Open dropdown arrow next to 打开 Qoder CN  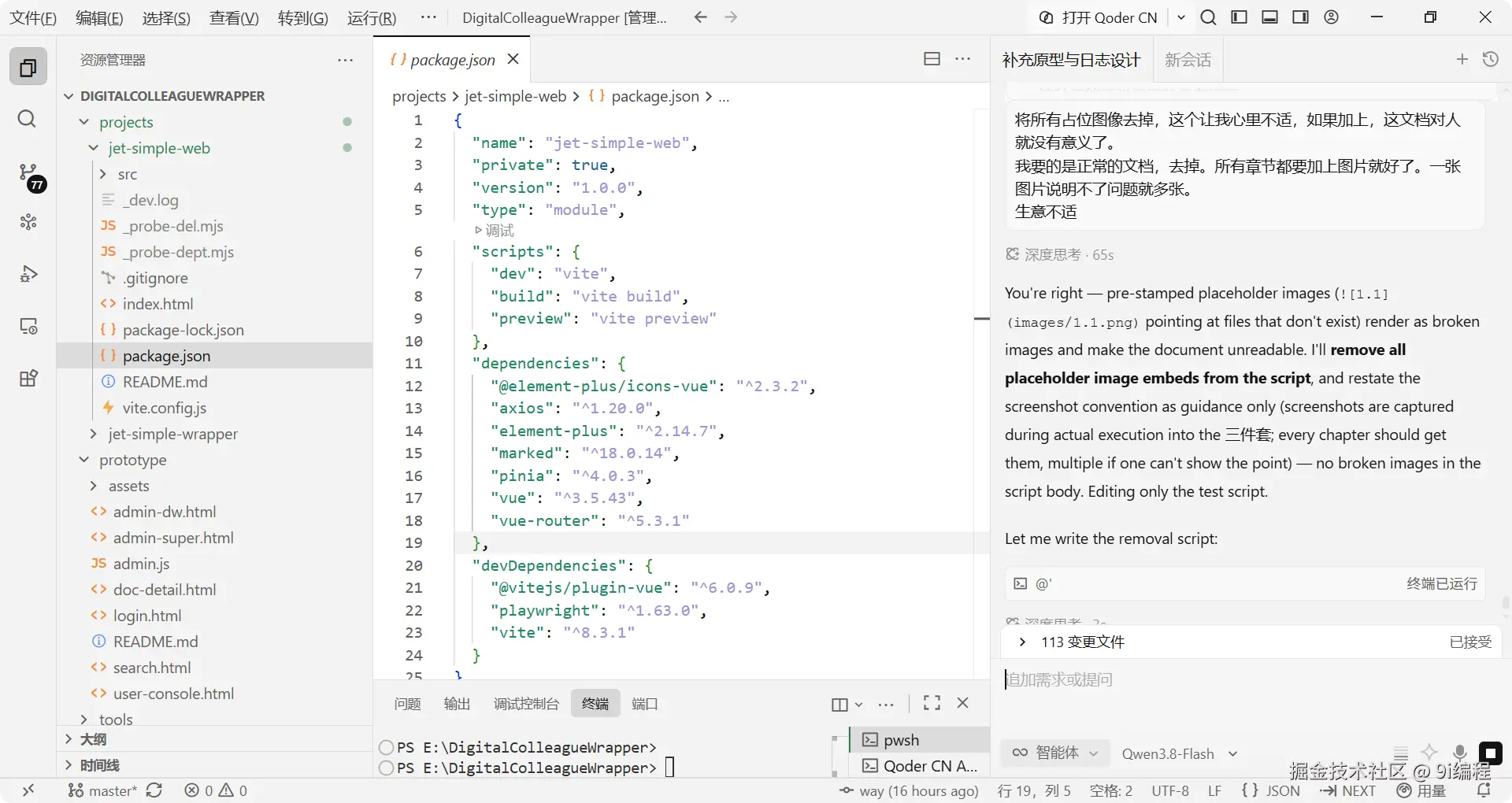pos(1180,17)
